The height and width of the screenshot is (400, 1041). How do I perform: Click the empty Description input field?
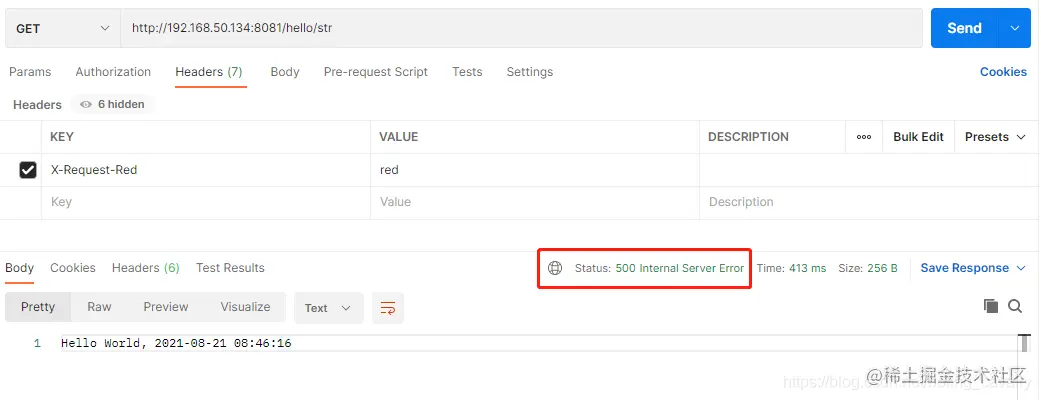[868, 202]
